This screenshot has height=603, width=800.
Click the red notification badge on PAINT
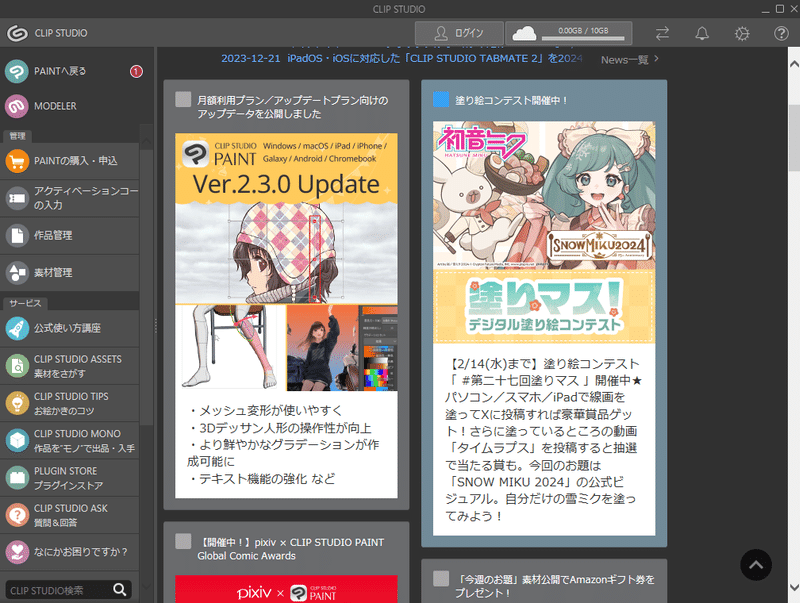(136, 71)
